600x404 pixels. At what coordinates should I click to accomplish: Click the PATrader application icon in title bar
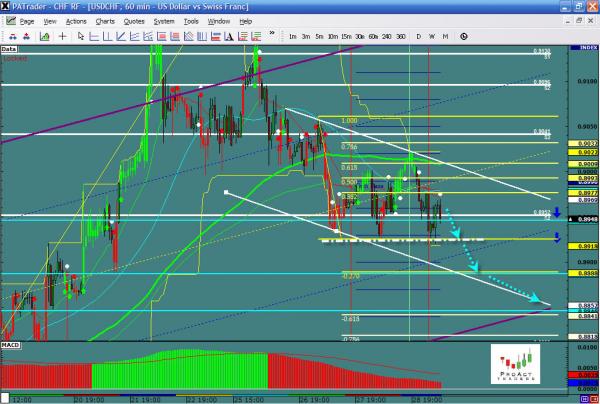[x=7, y=6]
